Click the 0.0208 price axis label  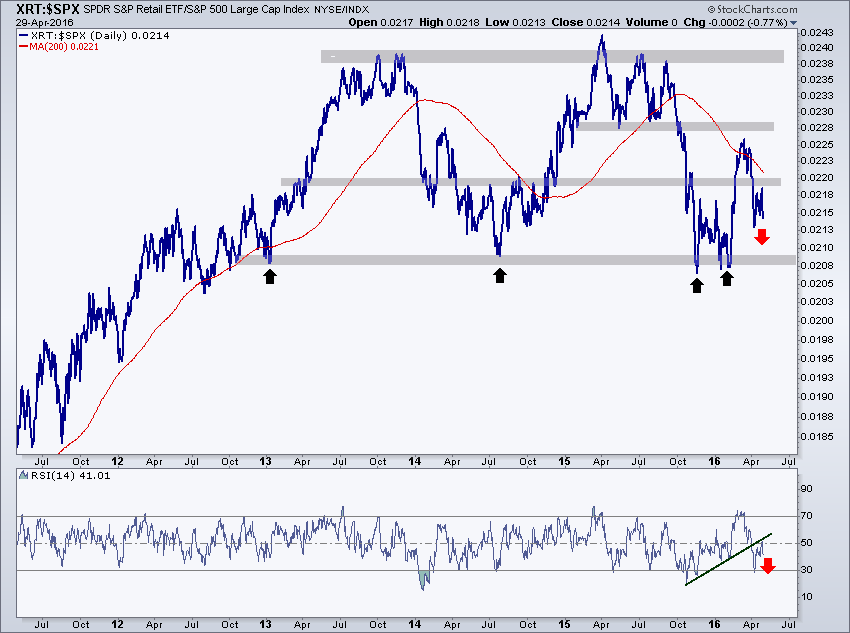click(x=816, y=265)
